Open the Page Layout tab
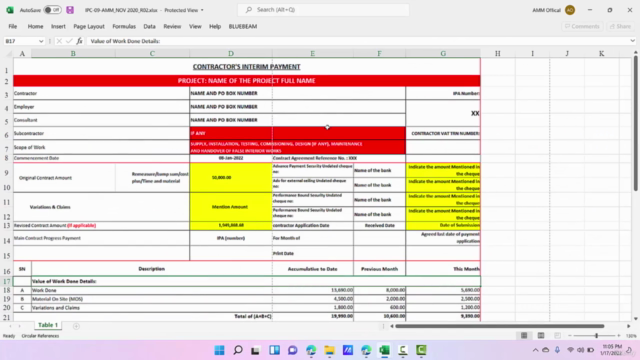The image size is (640, 360). (89, 26)
